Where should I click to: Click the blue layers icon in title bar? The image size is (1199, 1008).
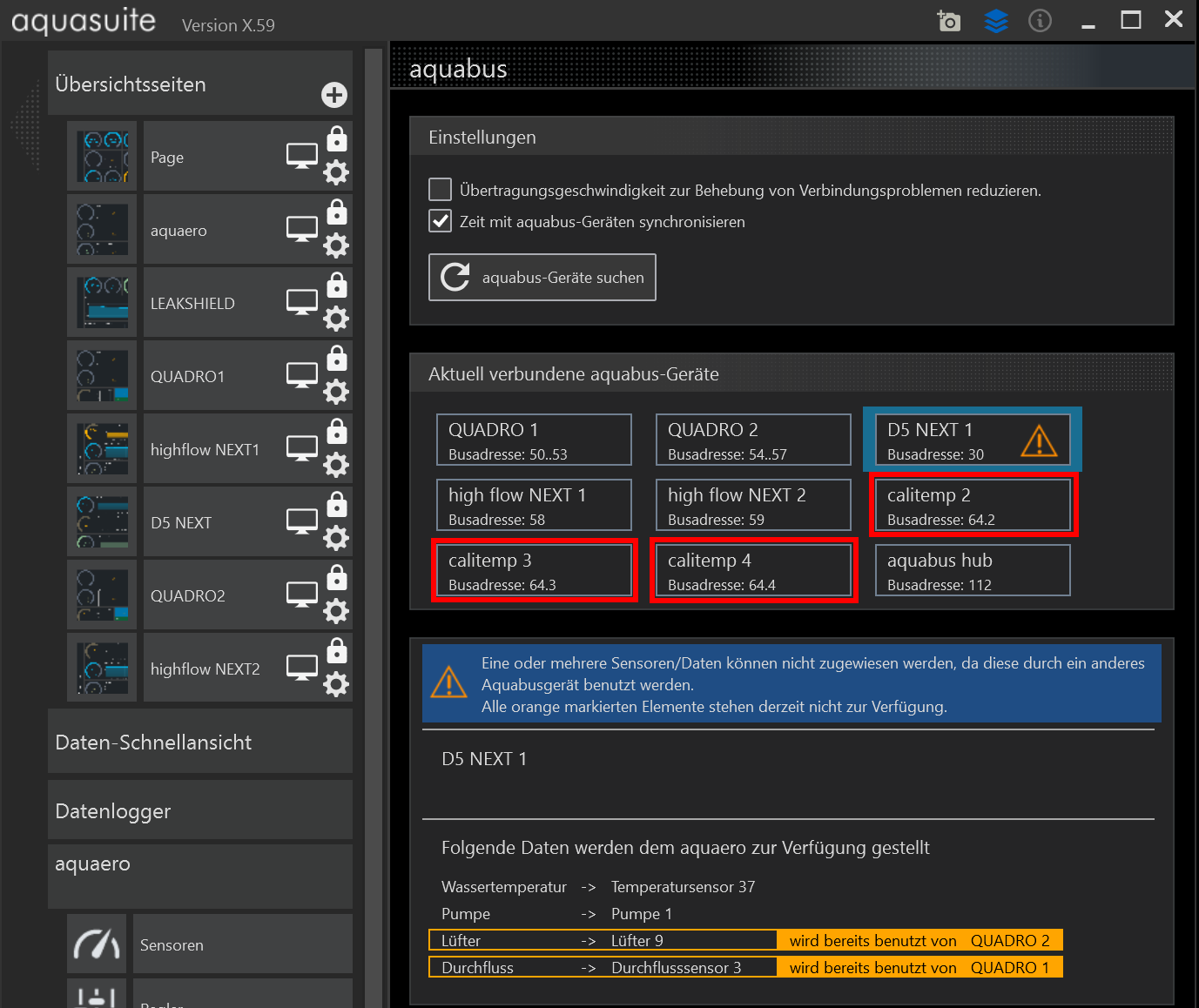point(995,20)
